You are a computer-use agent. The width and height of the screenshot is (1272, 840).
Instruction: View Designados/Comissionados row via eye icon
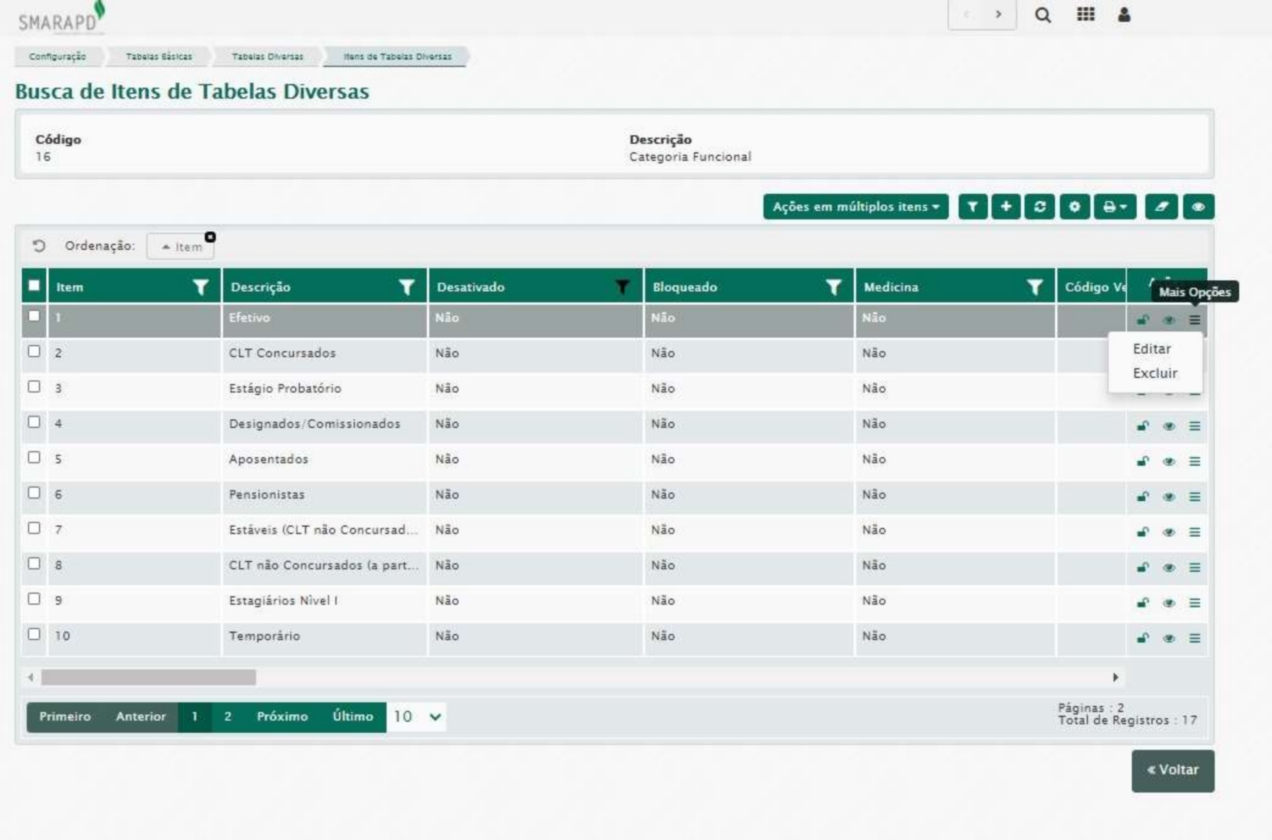(x=1168, y=426)
